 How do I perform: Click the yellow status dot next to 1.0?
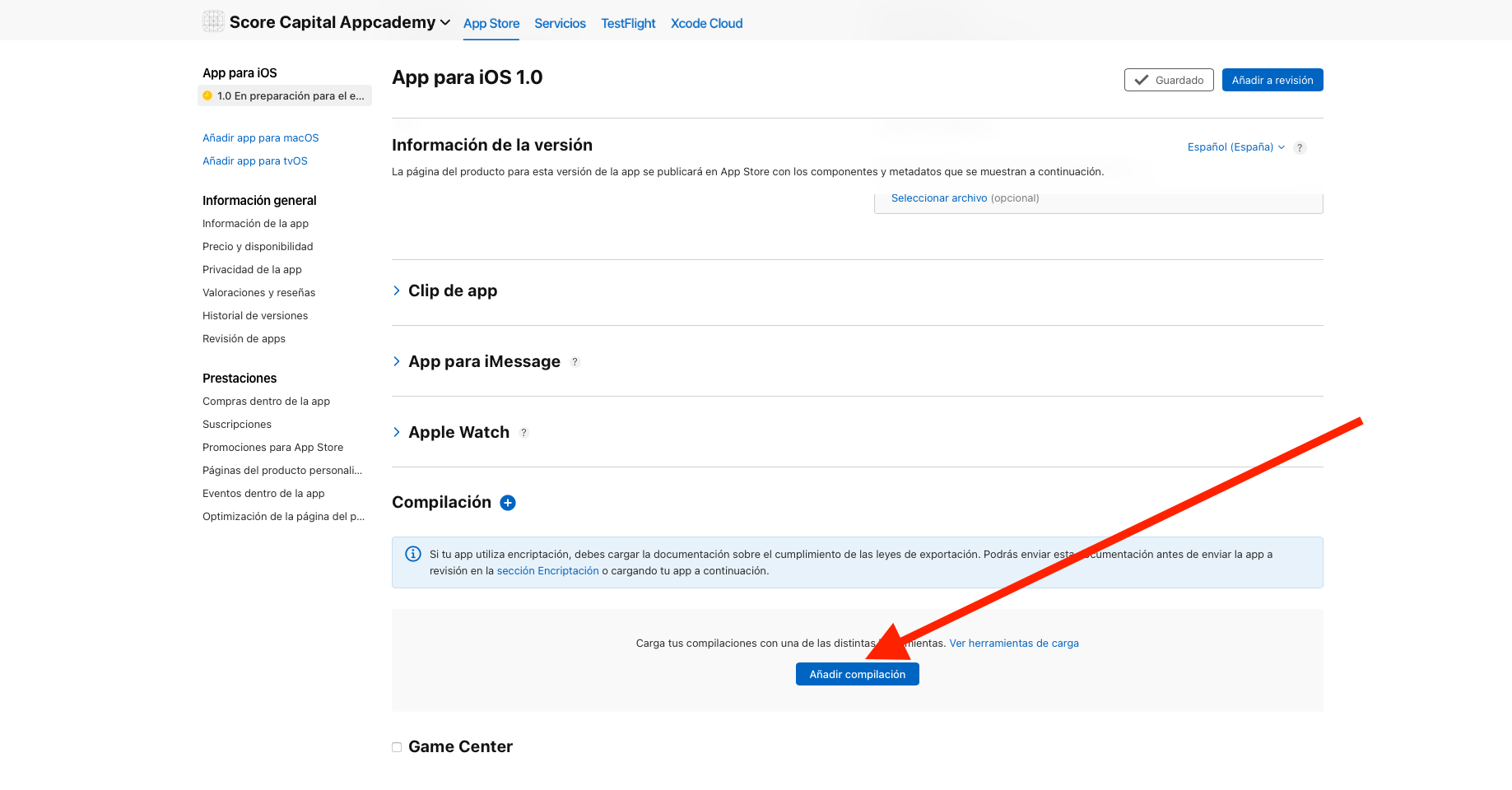click(x=207, y=95)
